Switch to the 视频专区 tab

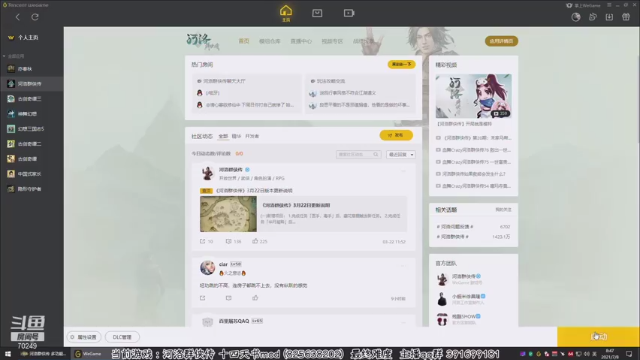coord(332,41)
